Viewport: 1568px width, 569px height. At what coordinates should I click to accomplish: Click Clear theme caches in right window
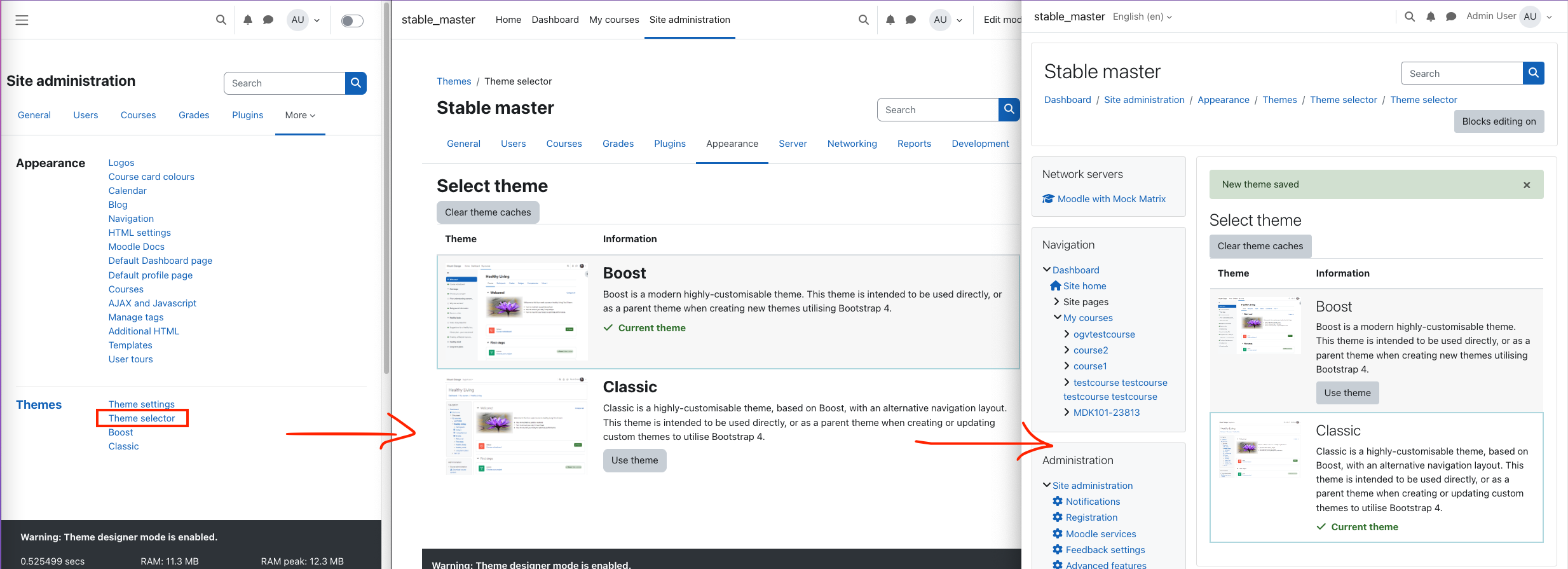[1260, 246]
